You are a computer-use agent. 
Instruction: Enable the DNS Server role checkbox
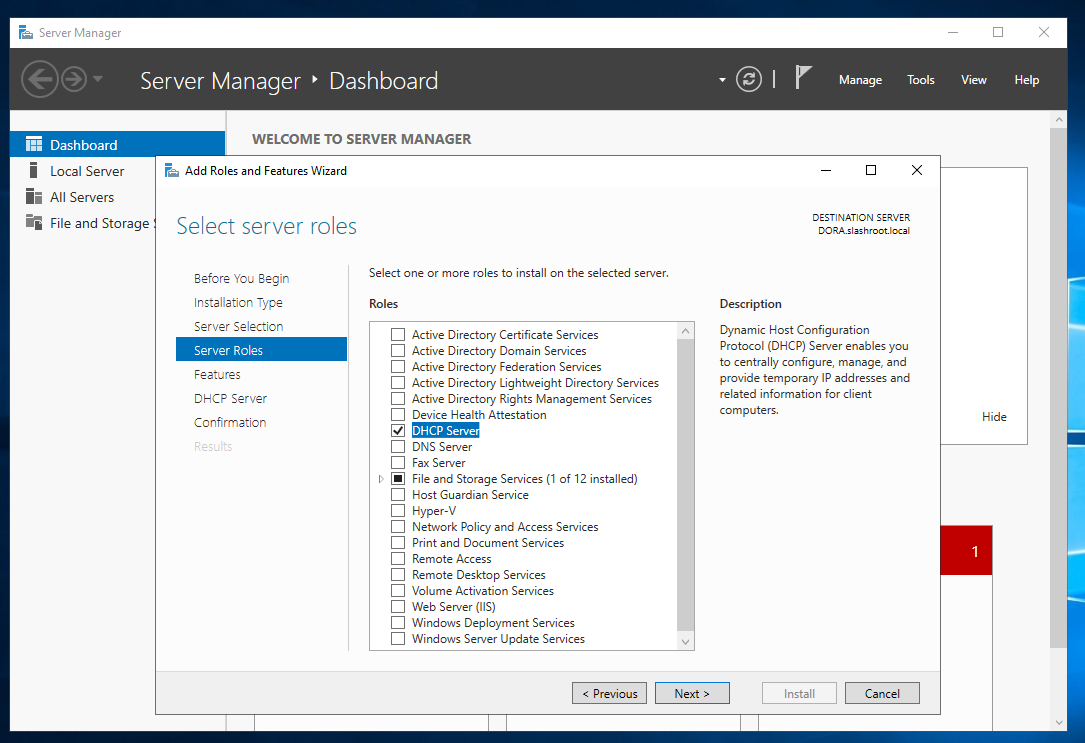coord(398,447)
